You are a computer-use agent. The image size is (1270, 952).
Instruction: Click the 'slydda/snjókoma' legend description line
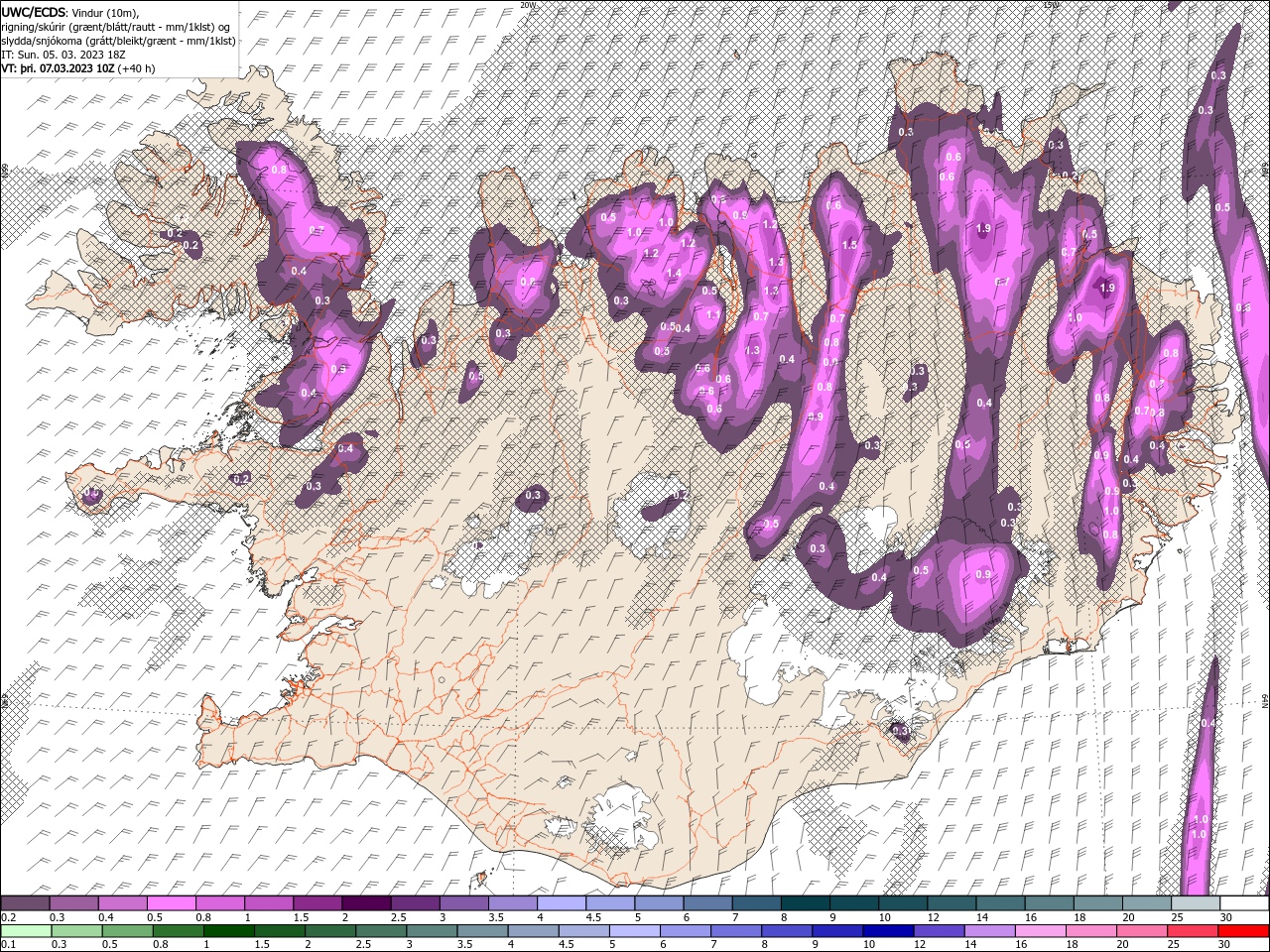click(118, 41)
